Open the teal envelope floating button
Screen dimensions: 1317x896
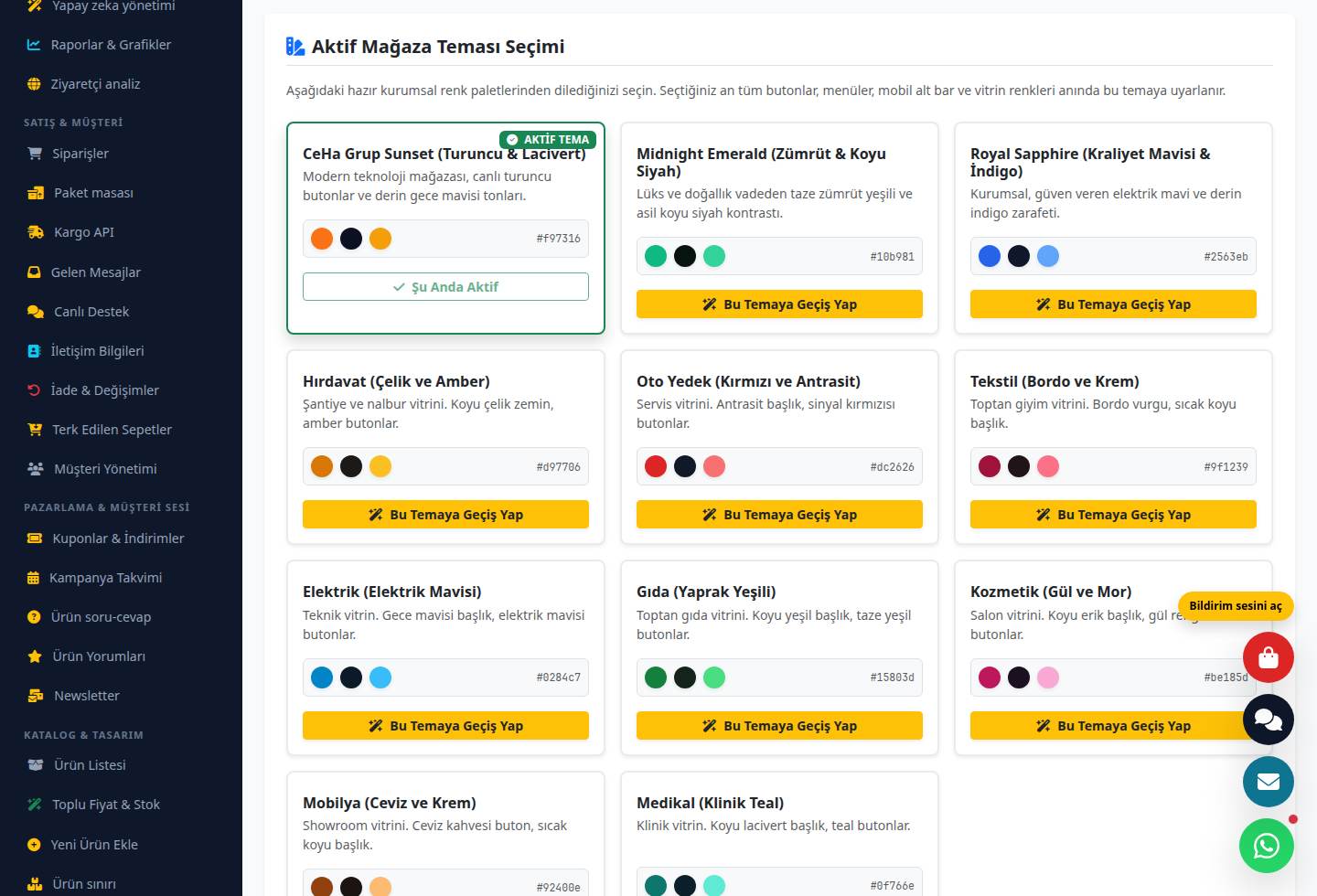1269,782
